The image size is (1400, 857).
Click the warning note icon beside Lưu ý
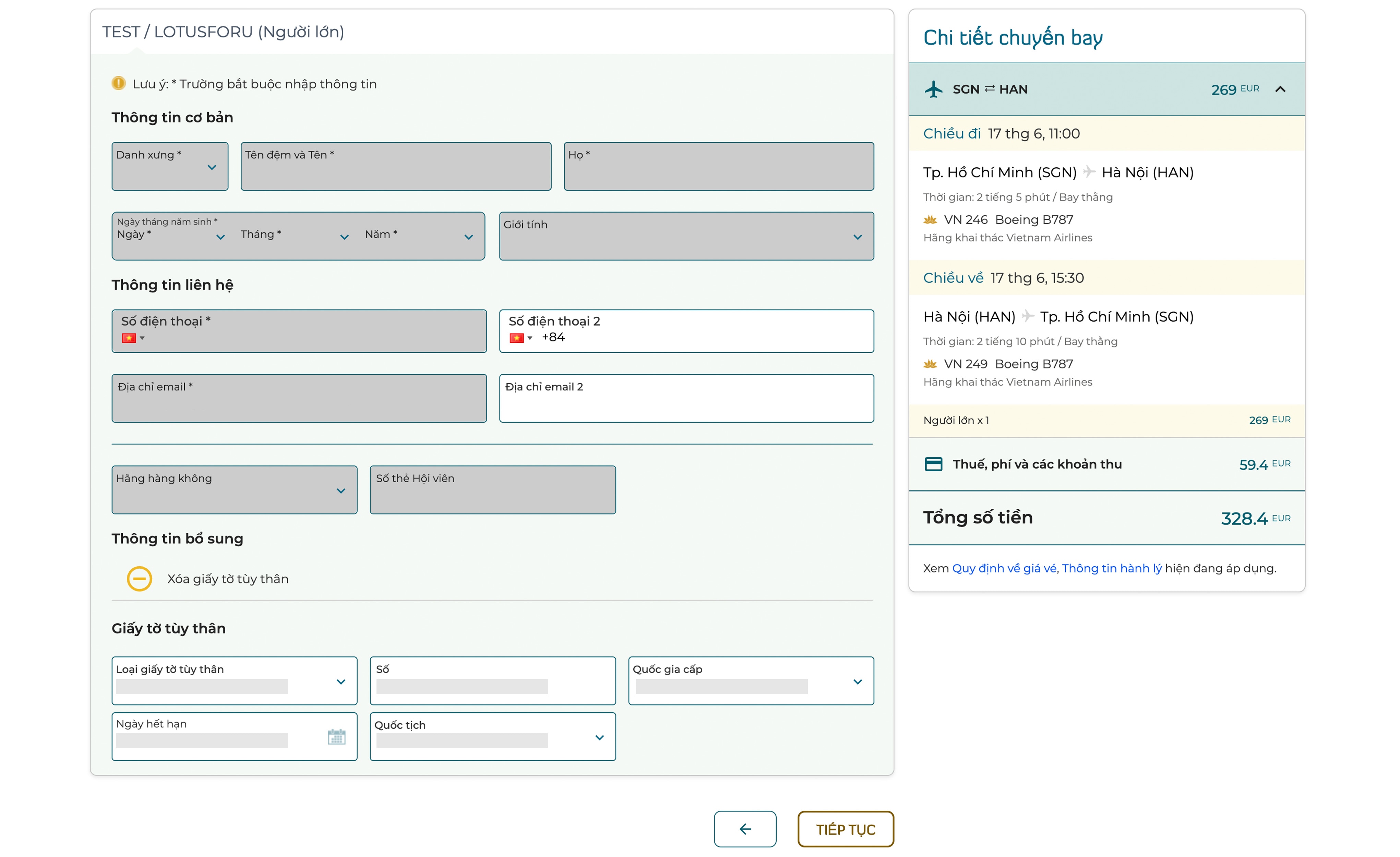[118, 84]
